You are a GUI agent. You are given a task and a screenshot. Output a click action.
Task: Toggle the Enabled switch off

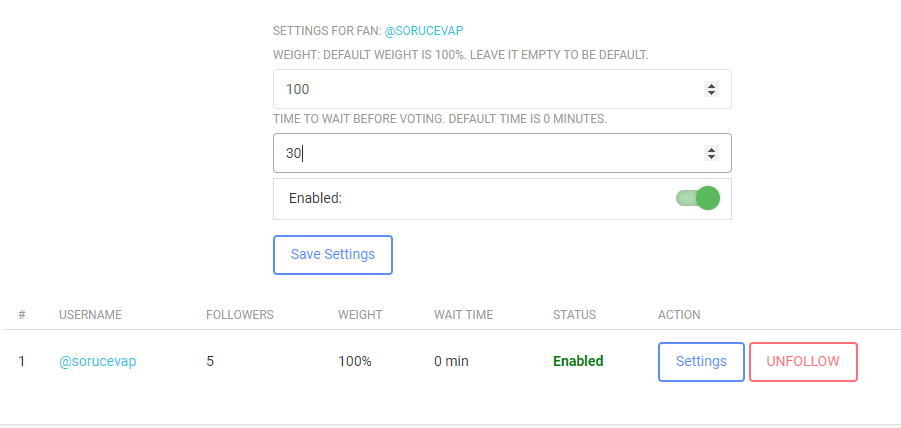(x=698, y=198)
